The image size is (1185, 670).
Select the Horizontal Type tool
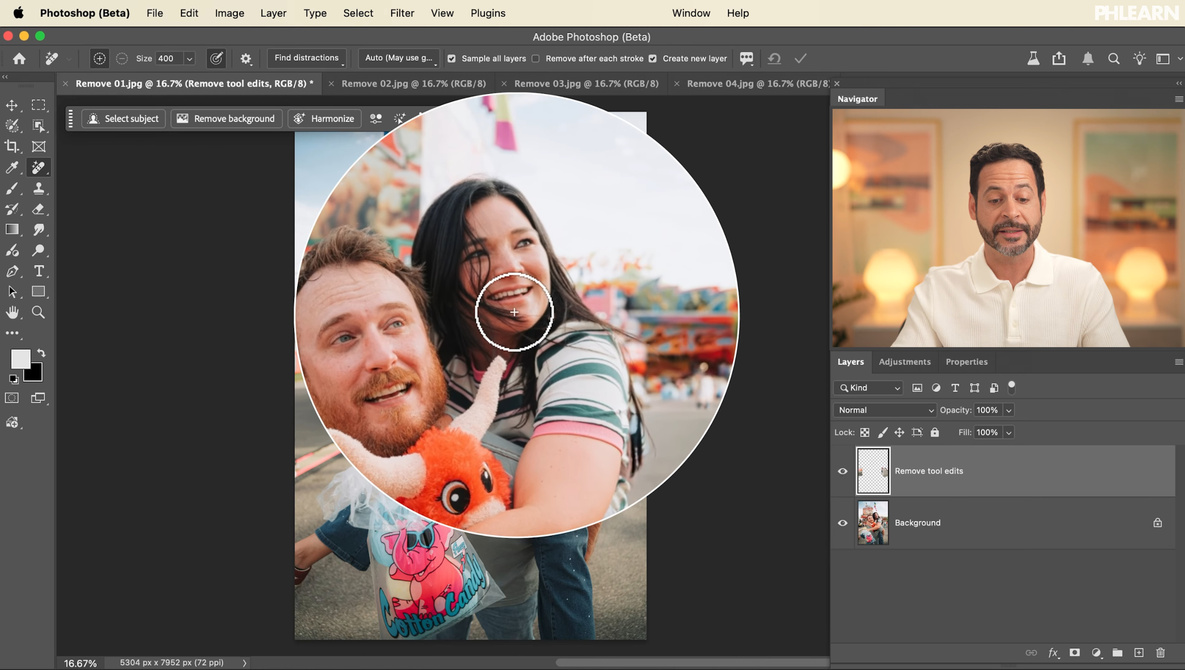[x=38, y=271]
